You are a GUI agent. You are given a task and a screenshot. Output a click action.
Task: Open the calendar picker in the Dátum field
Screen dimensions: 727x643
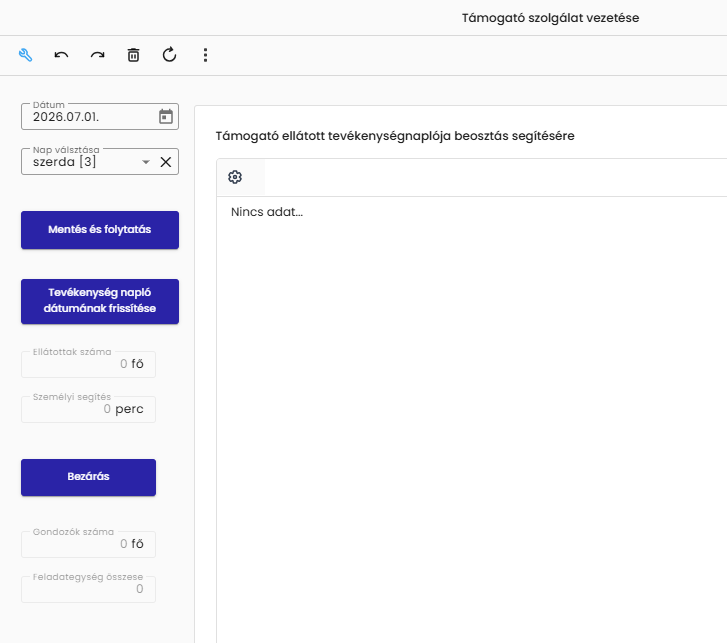tap(166, 116)
